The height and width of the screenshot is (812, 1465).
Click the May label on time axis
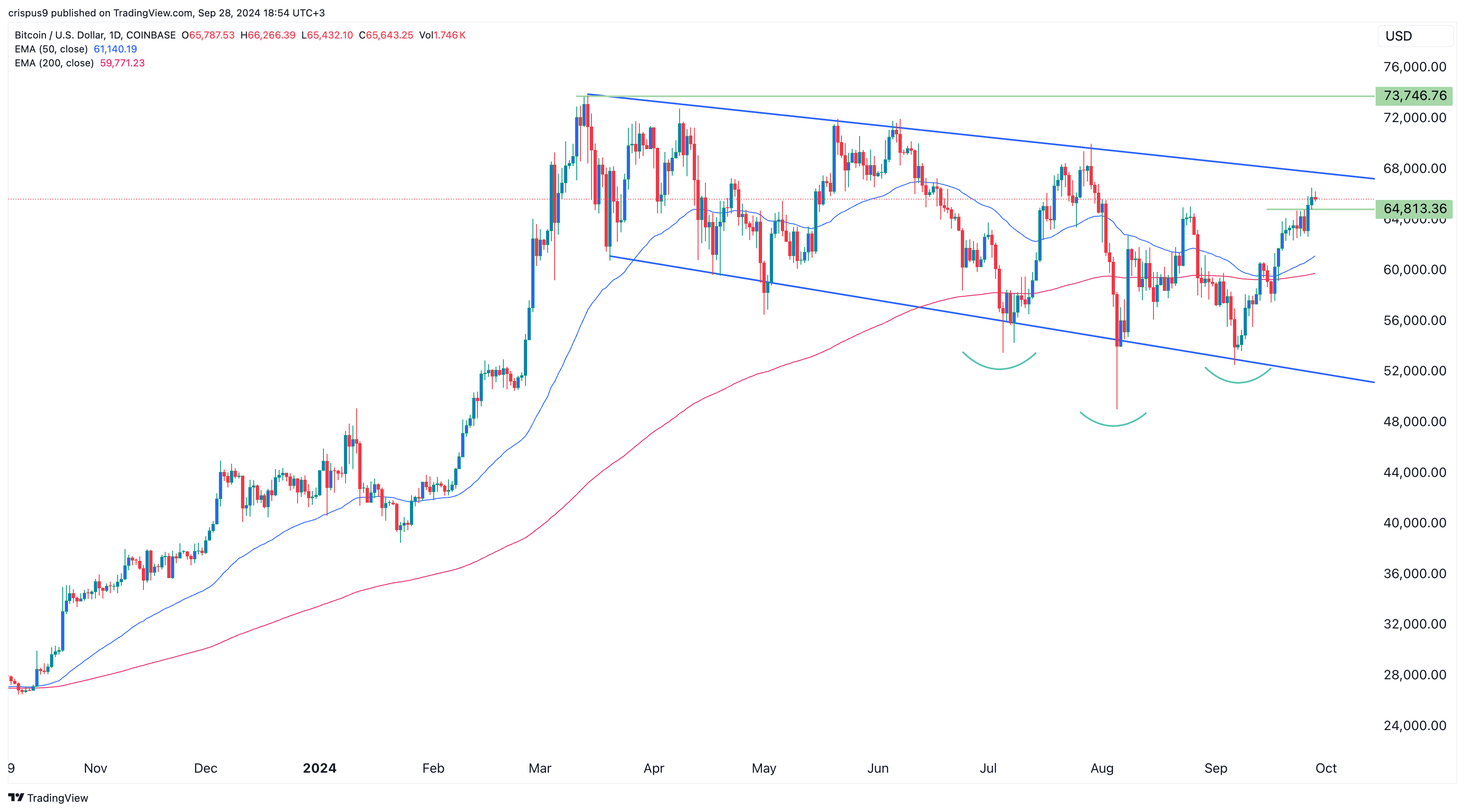coord(764,768)
